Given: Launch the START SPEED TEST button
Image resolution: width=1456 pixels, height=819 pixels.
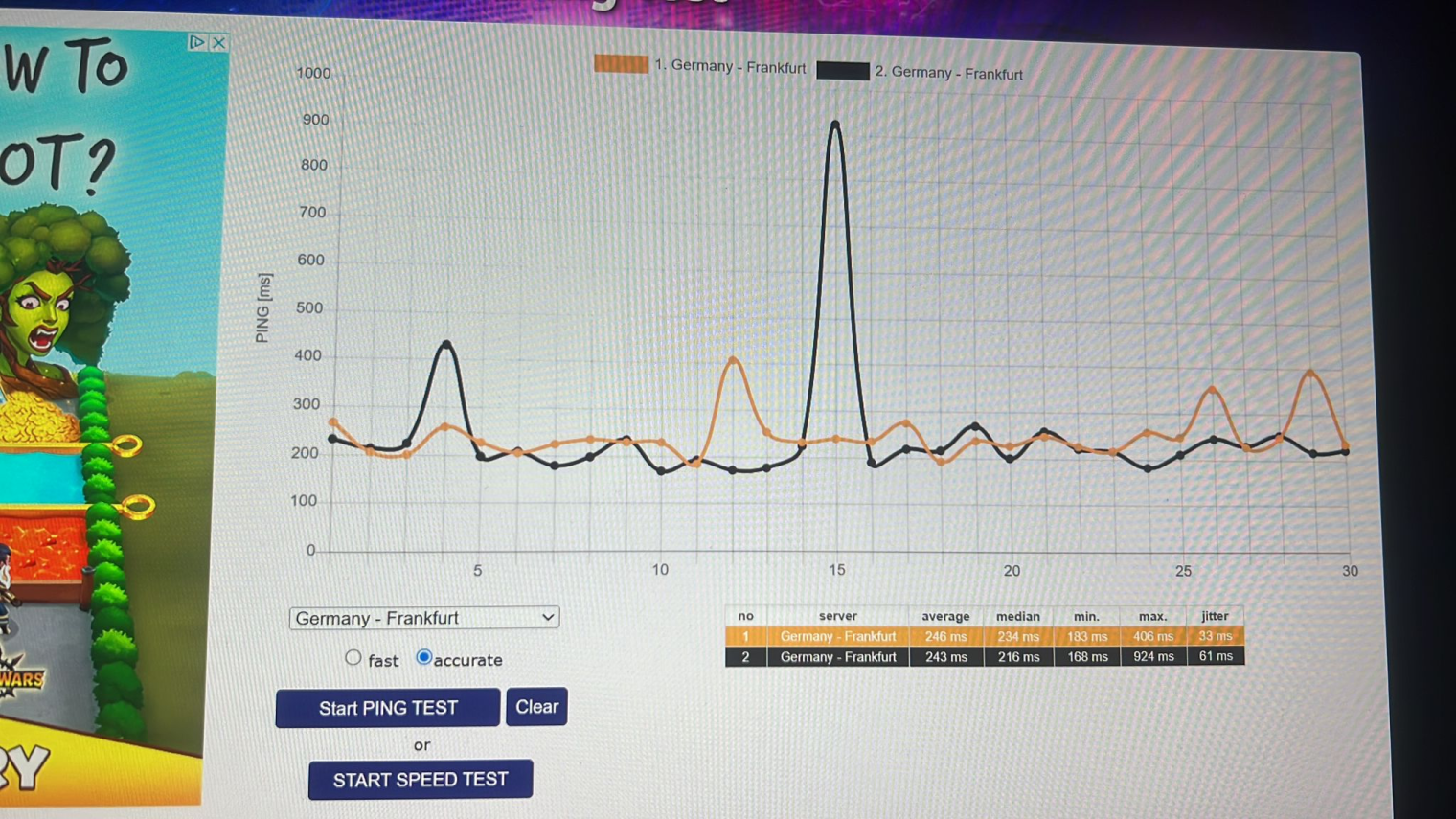Looking at the screenshot, I should (x=421, y=780).
